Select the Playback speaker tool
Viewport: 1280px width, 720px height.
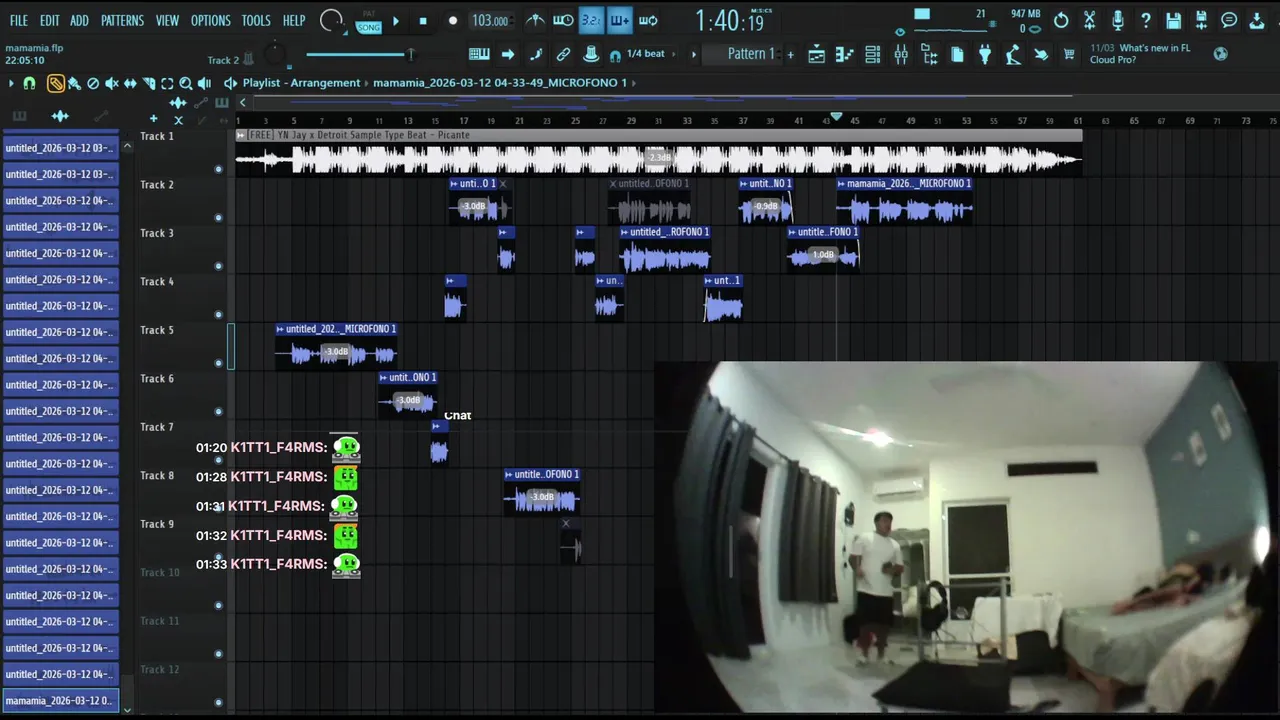(x=204, y=84)
